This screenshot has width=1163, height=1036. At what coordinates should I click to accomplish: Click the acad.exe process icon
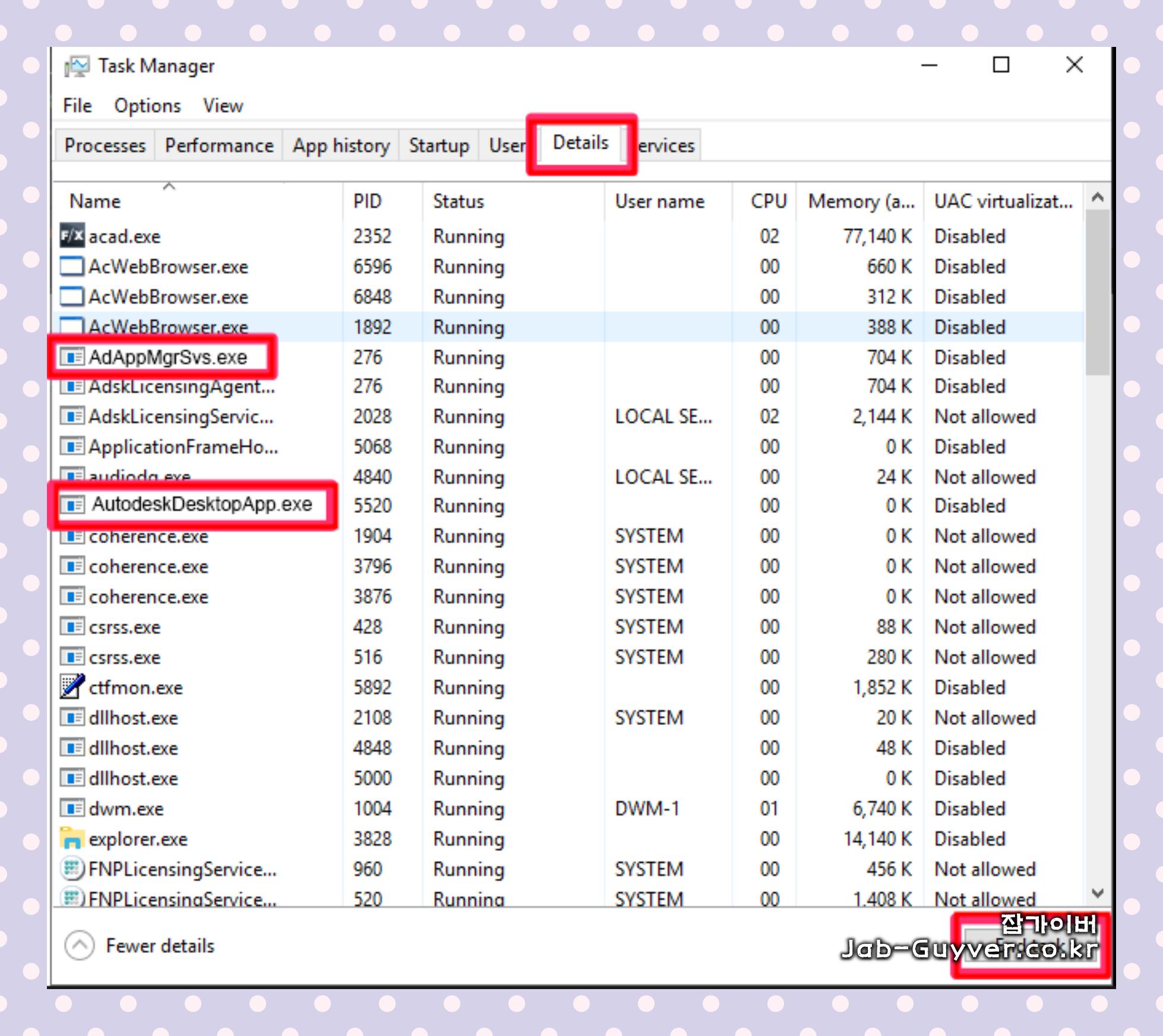[x=72, y=236]
